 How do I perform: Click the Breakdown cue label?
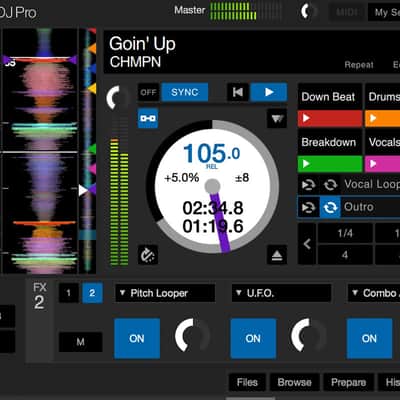coord(329,142)
